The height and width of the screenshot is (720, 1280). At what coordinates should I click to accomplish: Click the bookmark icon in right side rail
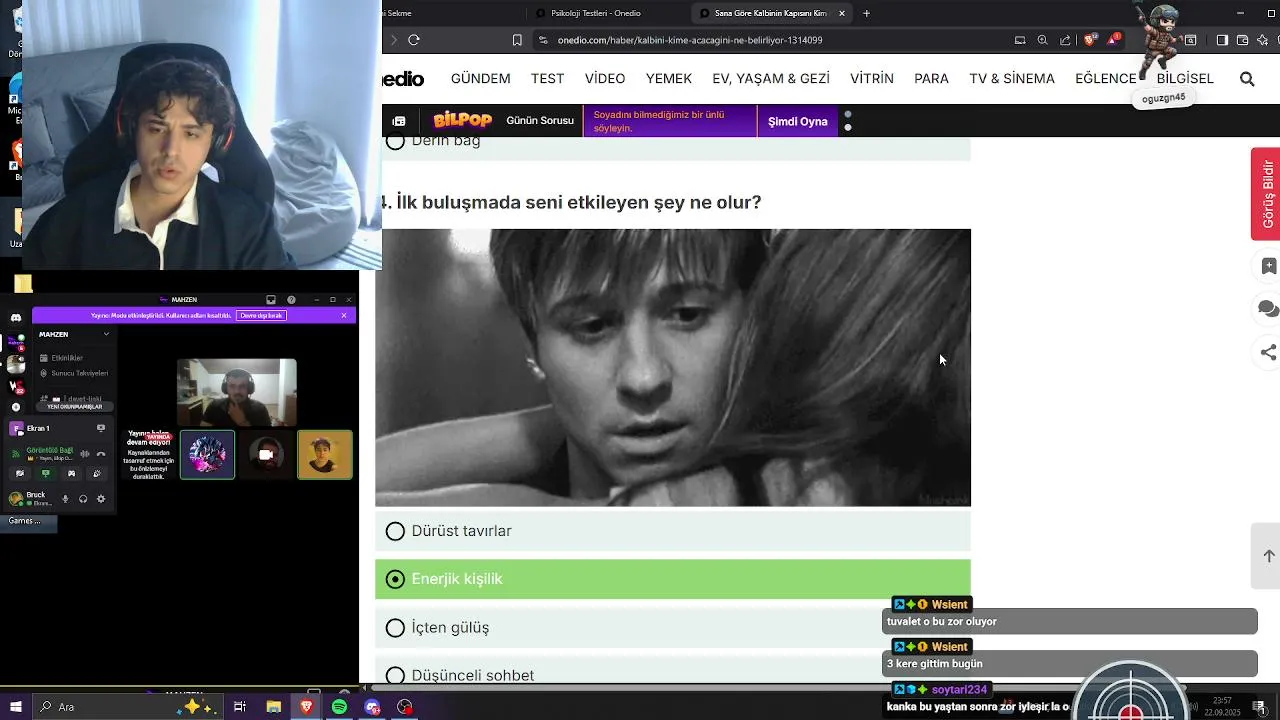point(1268,266)
